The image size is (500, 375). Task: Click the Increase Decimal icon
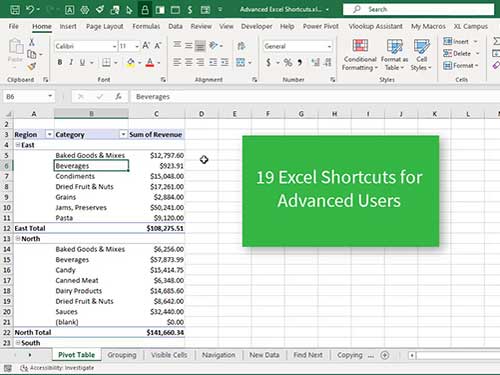click(x=315, y=62)
